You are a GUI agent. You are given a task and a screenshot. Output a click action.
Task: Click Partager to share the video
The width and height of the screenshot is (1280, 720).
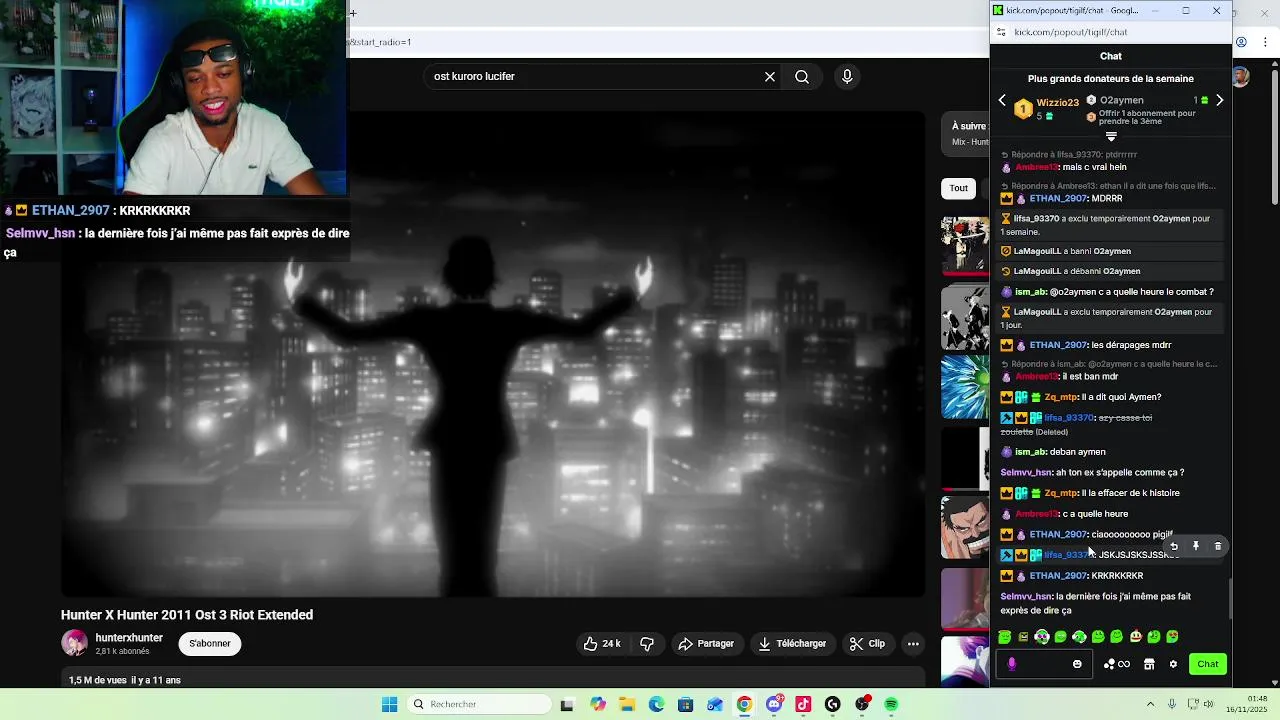(x=706, y=644)
